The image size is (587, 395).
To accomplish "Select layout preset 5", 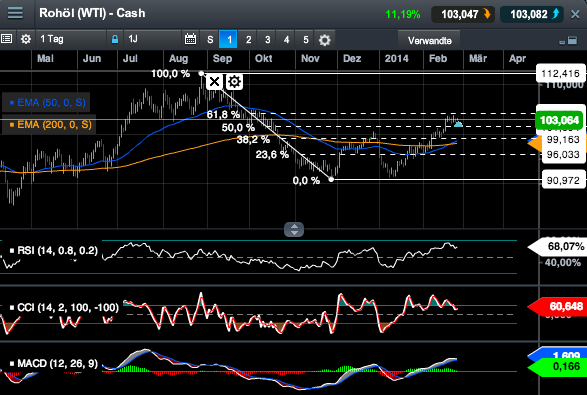I will click(x=305, y=39).
